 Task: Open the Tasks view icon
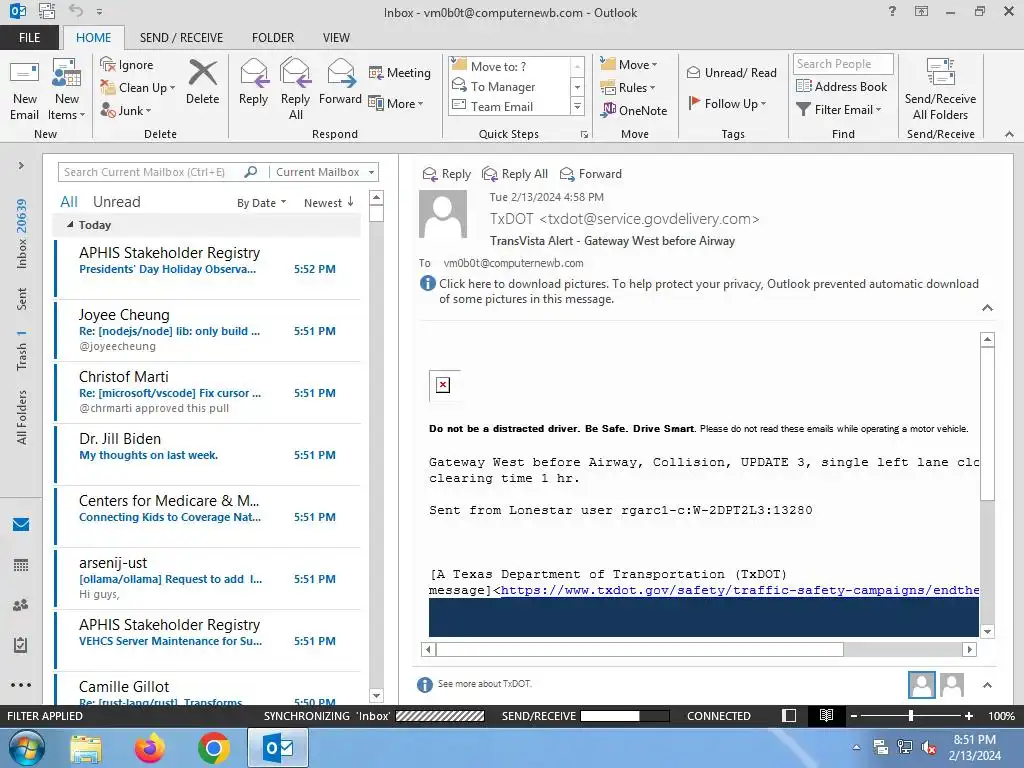tap(21, 645)
